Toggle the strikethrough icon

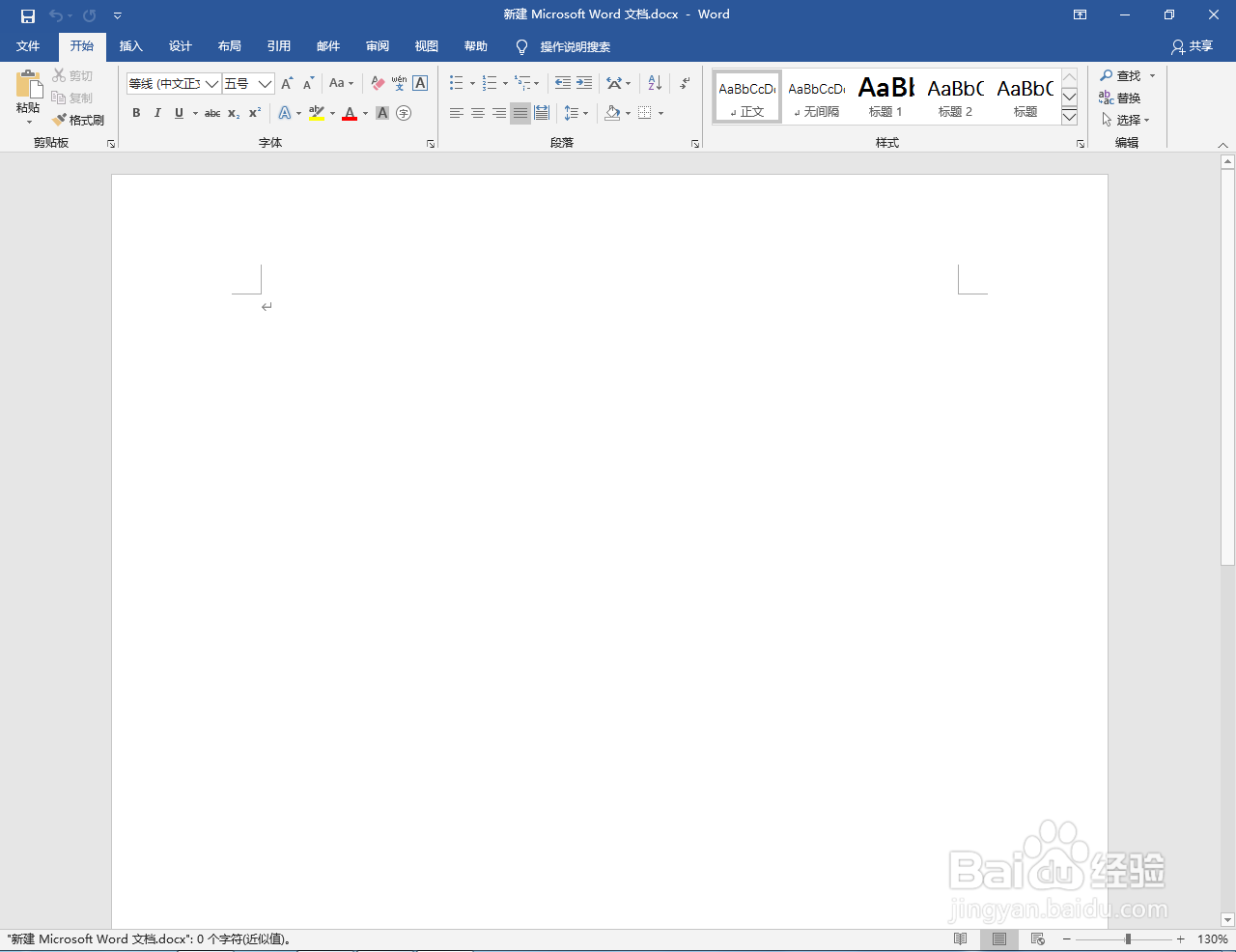click(x=211, y=113)
